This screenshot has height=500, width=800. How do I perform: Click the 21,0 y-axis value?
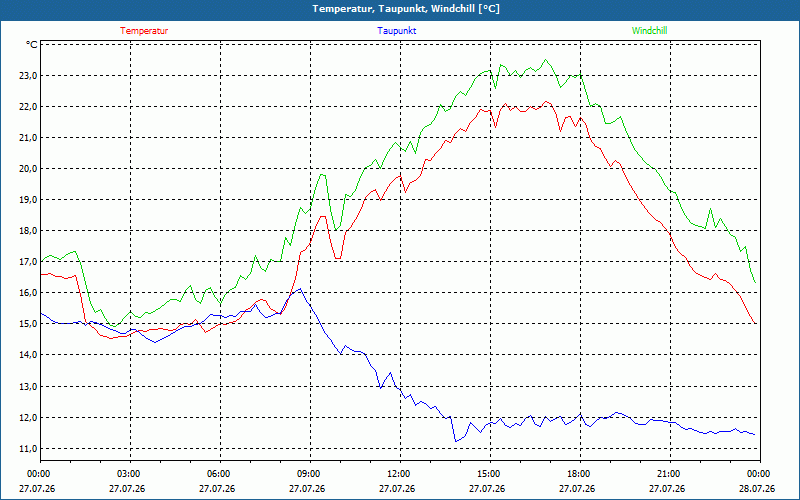[x=28, y=138]
